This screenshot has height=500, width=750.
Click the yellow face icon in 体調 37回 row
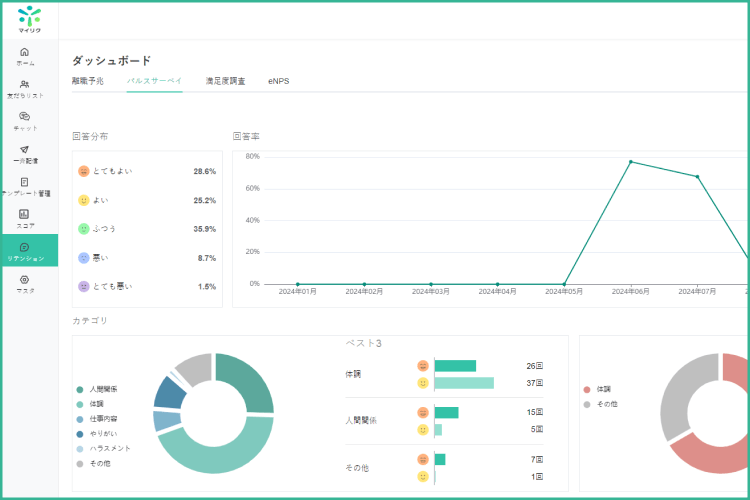[x=423, y=383]
